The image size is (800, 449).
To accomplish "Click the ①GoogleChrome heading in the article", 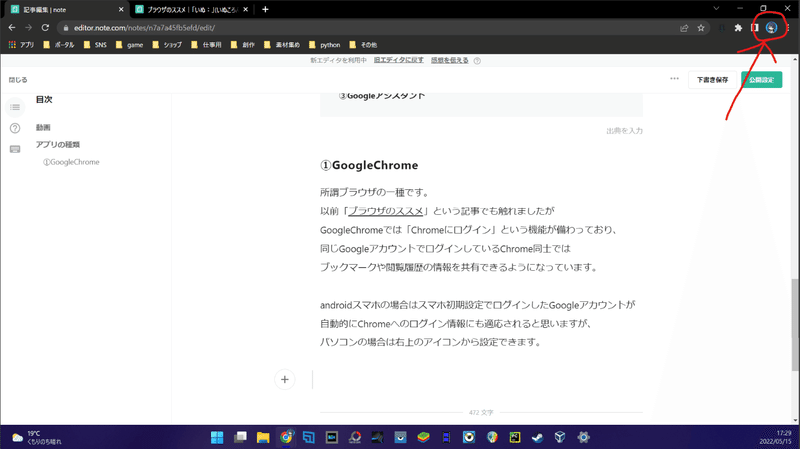I will [x=369, y=165].
